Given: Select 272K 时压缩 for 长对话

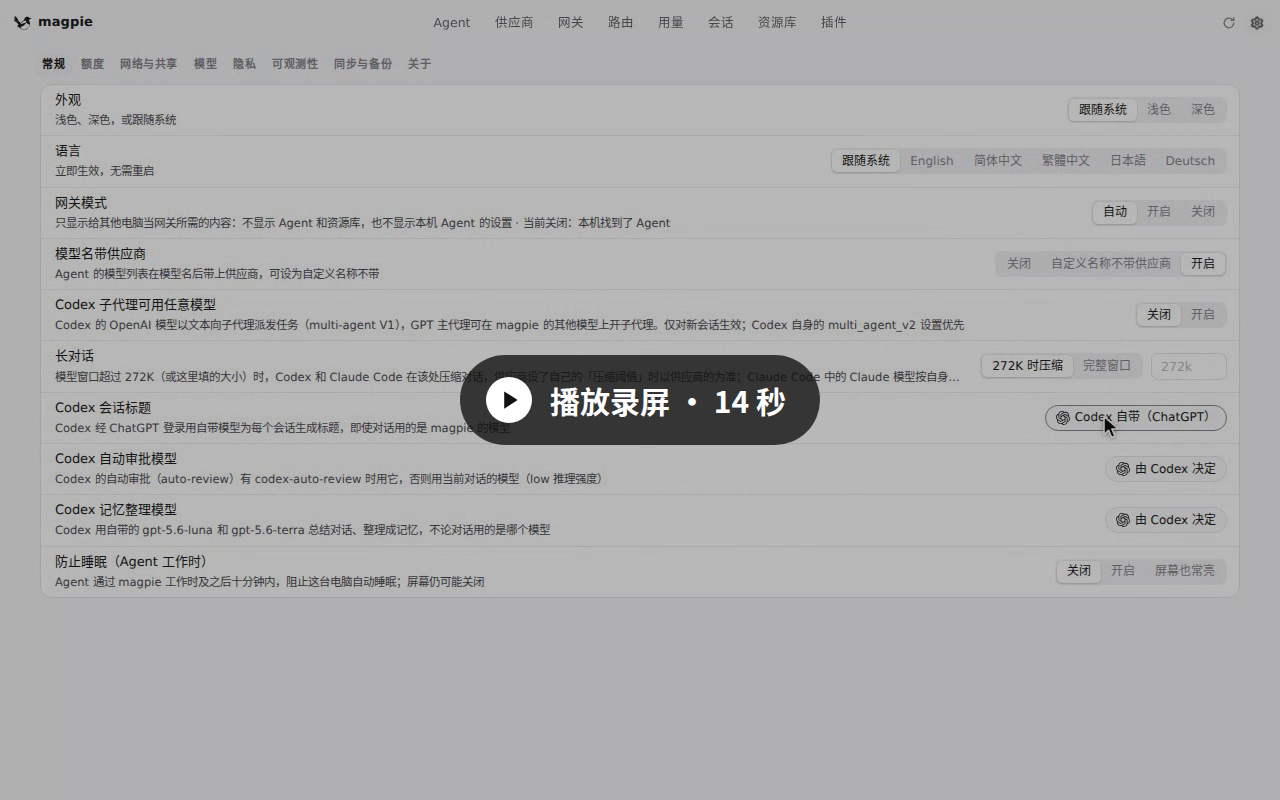Looking at the screenshot, I should [x=1028, y=365].
